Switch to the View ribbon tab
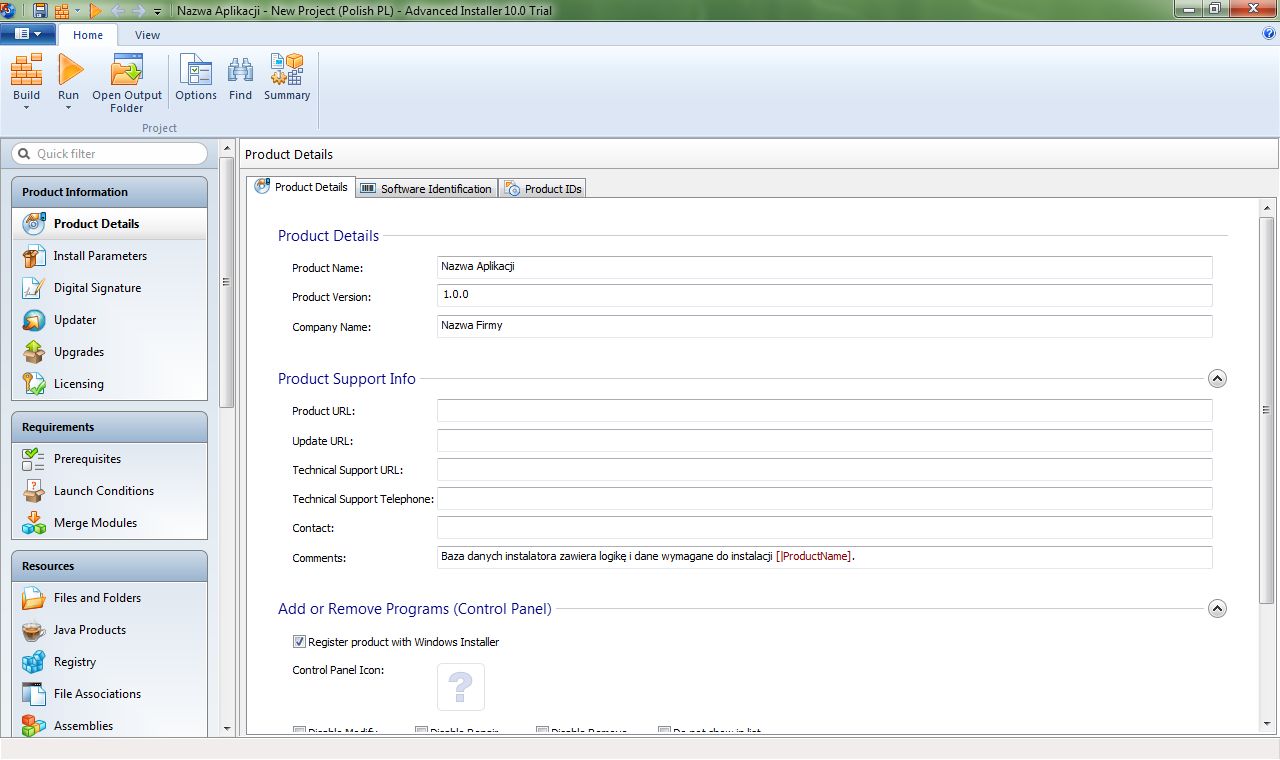This screenshot has height=760, width=1280. click(x=147, y=35)
